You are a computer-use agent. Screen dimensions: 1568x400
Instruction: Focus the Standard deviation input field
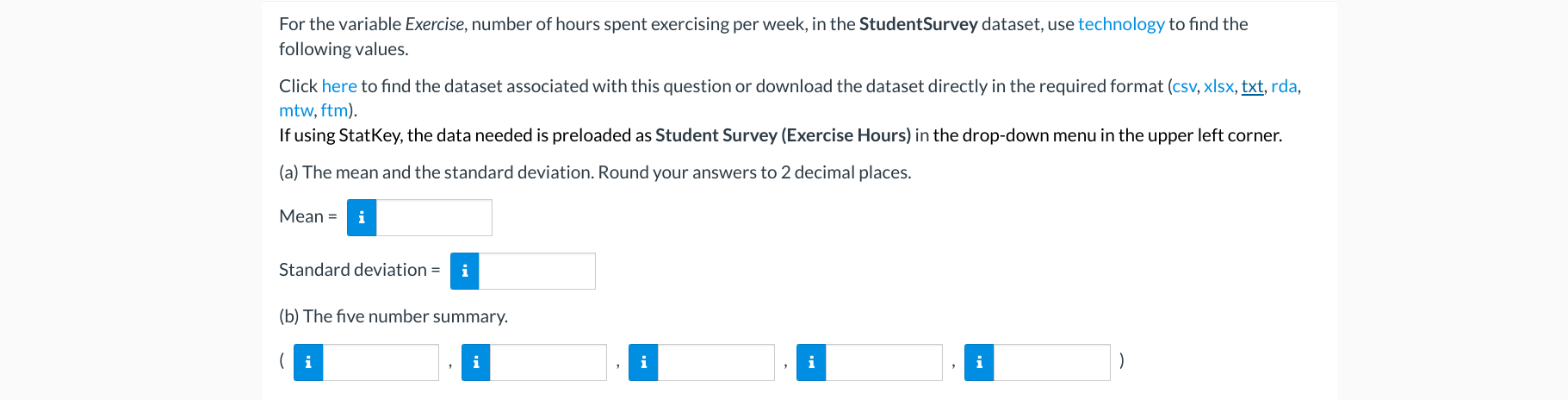tap(537, 271)
